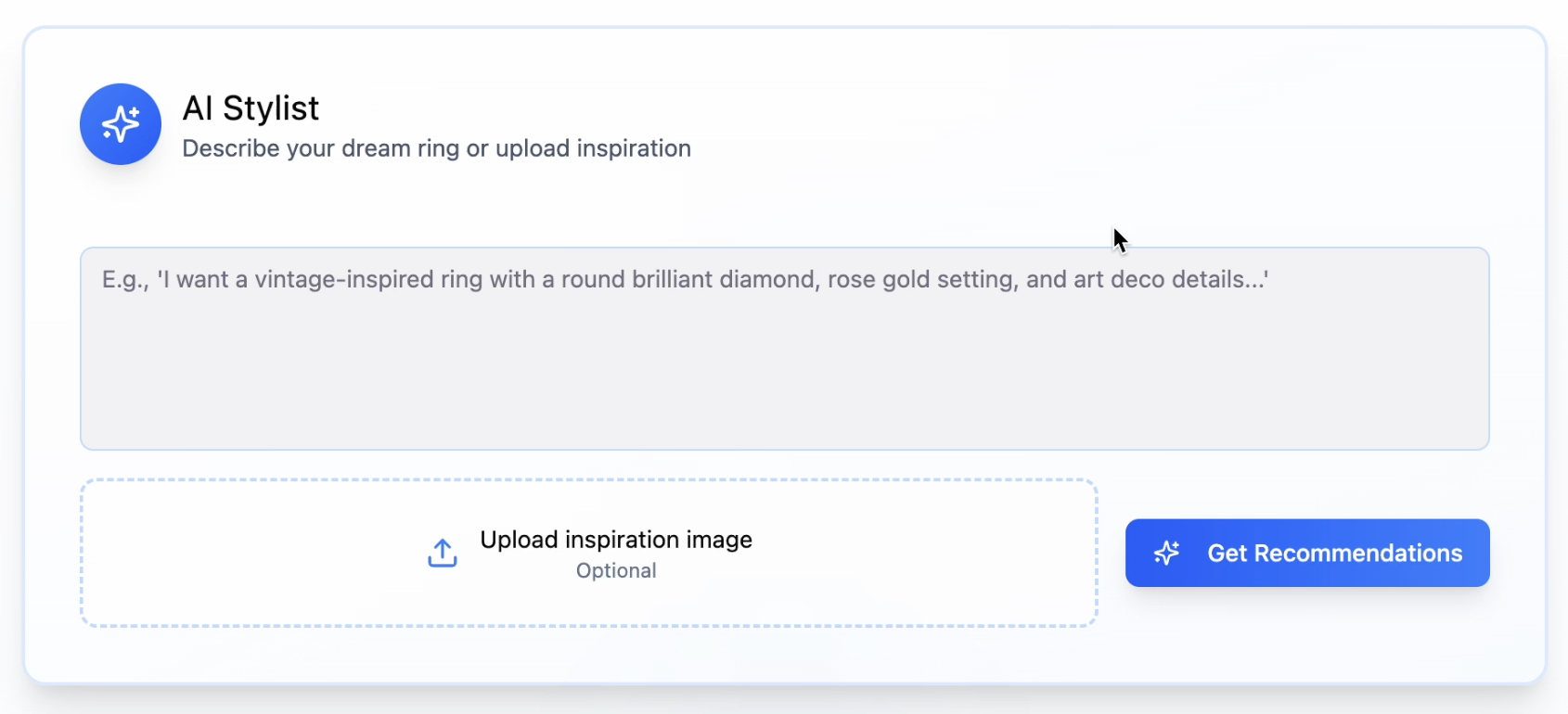Click 'rose gold setting' in the placeholder
The image size is (1568, 714).
click(919, 280)
